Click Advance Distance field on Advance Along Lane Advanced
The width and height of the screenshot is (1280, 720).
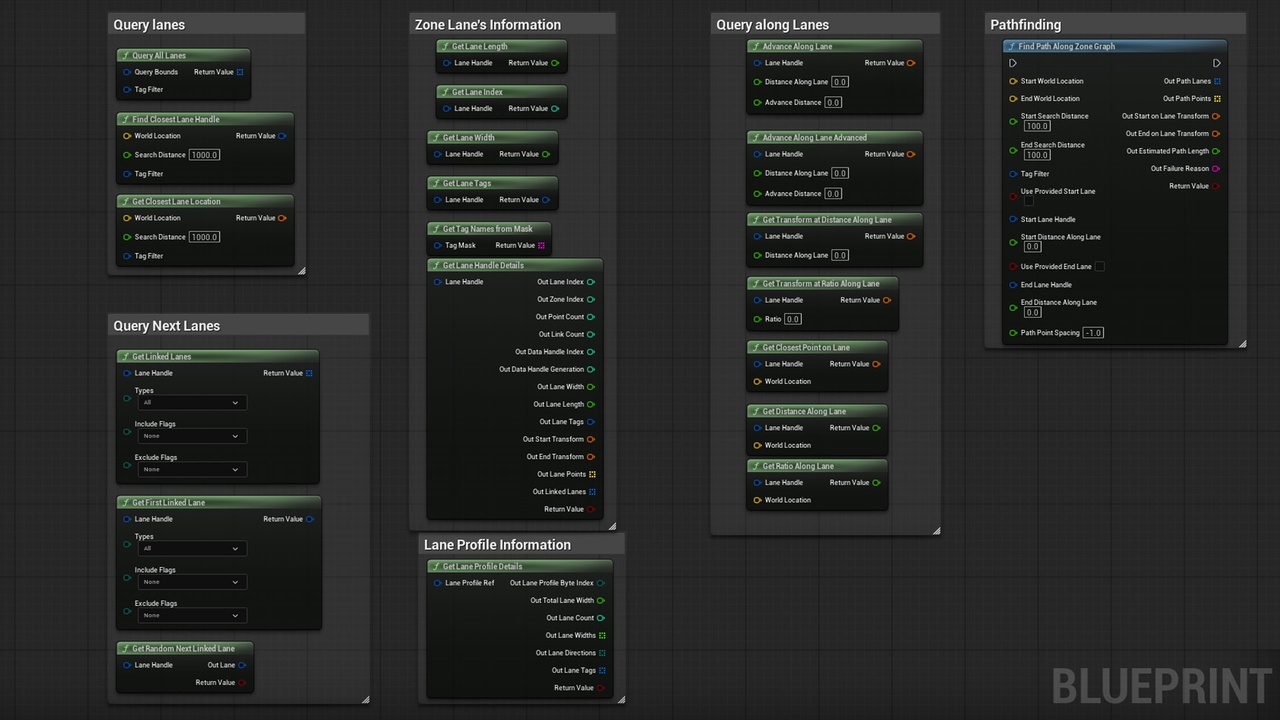tap(833, 194)
